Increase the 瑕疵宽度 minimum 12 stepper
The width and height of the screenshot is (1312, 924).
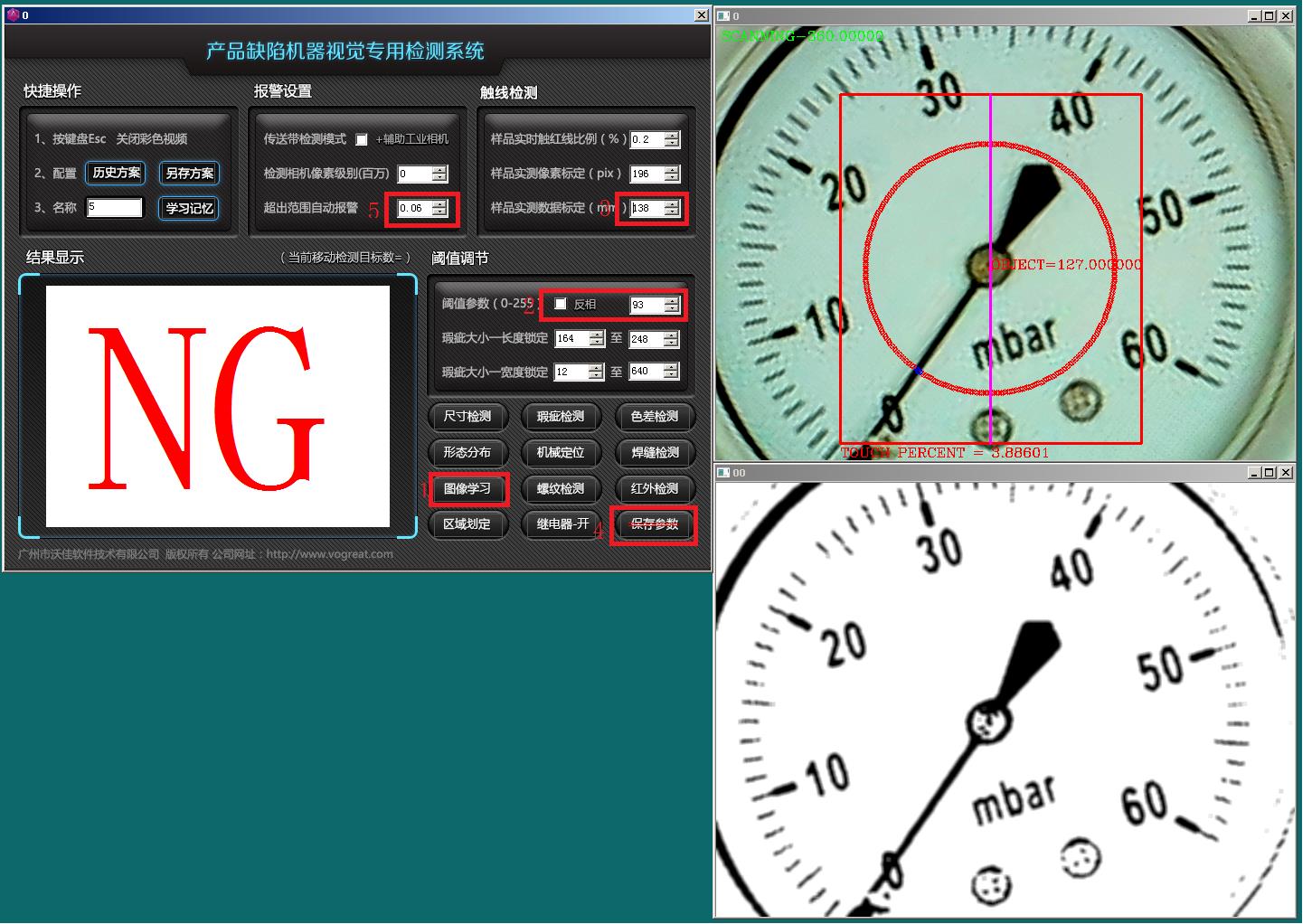click(x=596, y=368)
